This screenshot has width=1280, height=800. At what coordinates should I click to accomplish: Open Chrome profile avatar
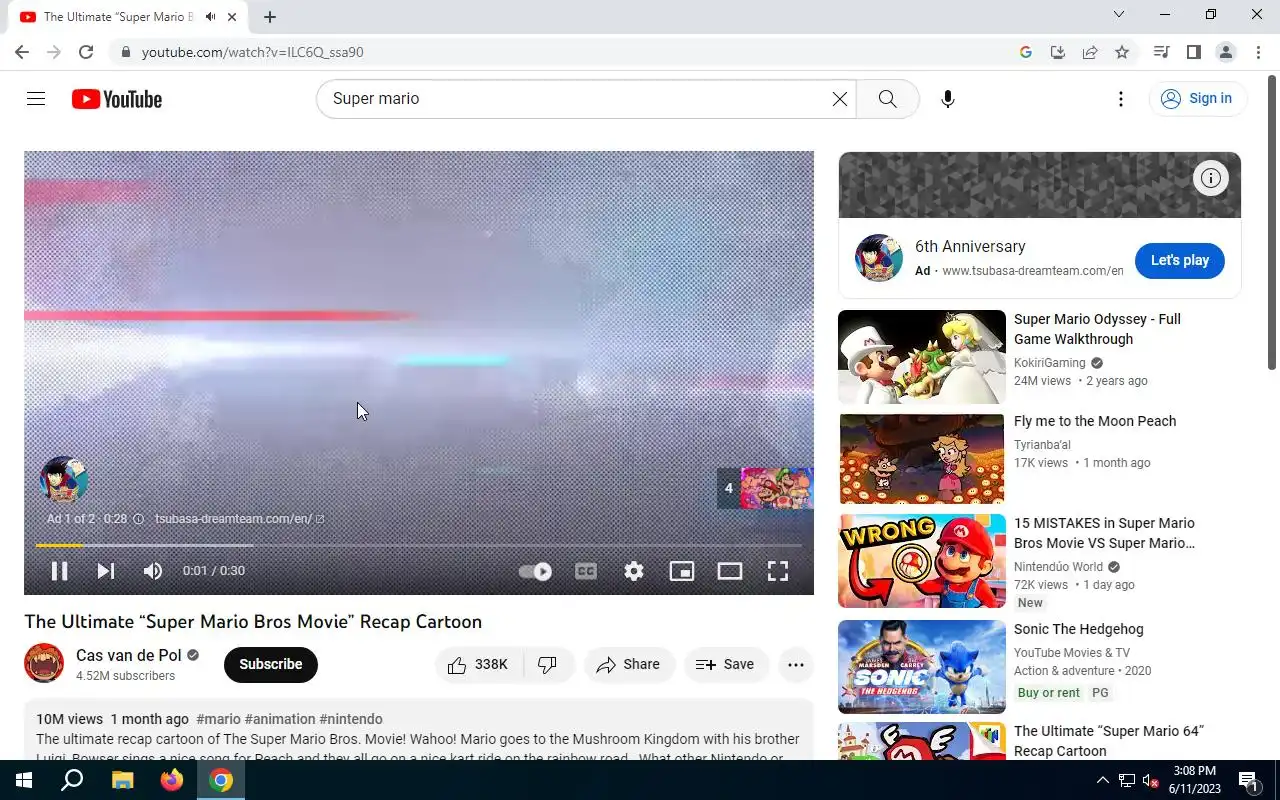[1226, 52]
